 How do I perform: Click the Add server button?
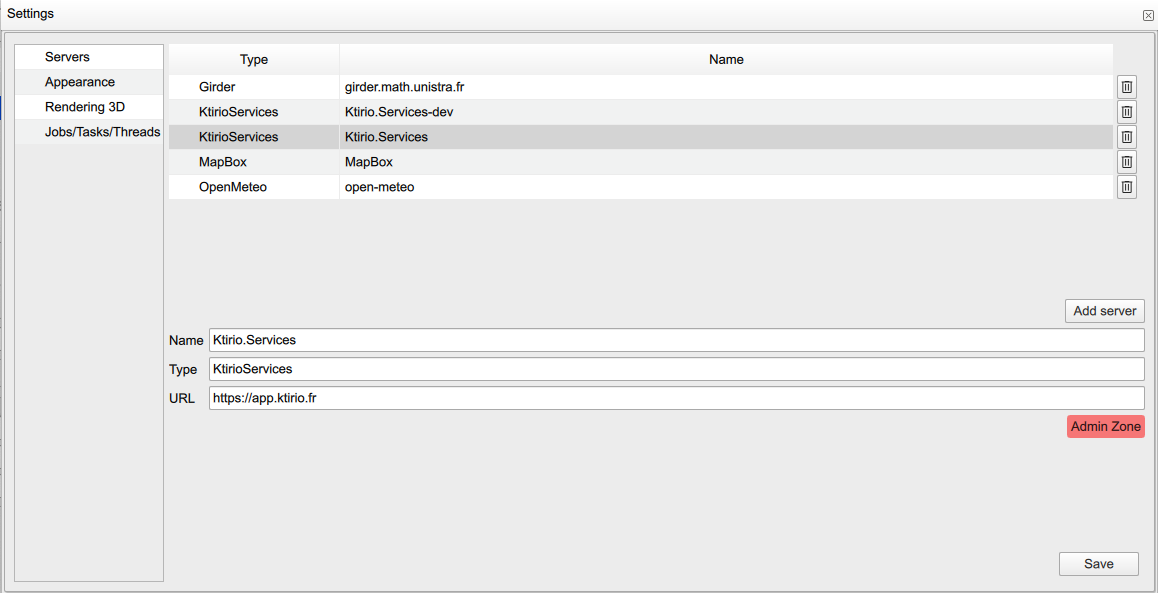[1104, 310]
